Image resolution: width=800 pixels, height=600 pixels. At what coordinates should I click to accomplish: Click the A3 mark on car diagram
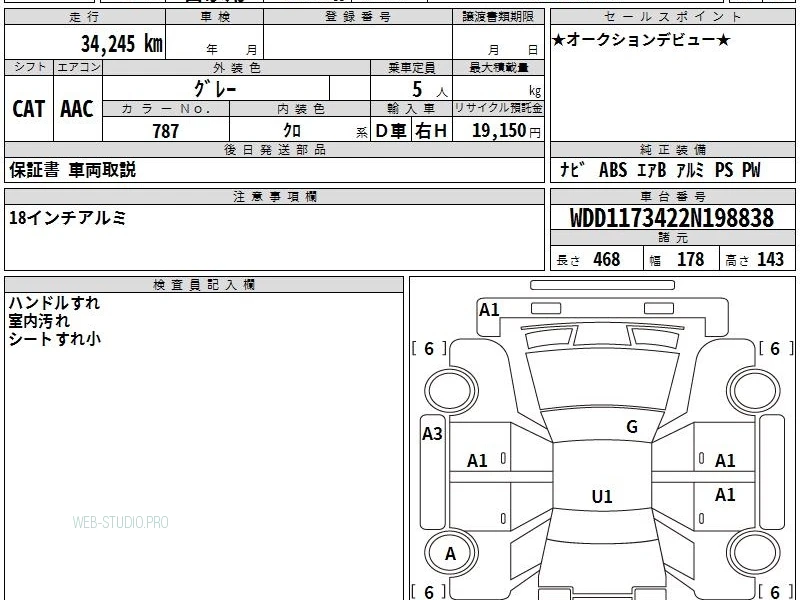[432, 434]
